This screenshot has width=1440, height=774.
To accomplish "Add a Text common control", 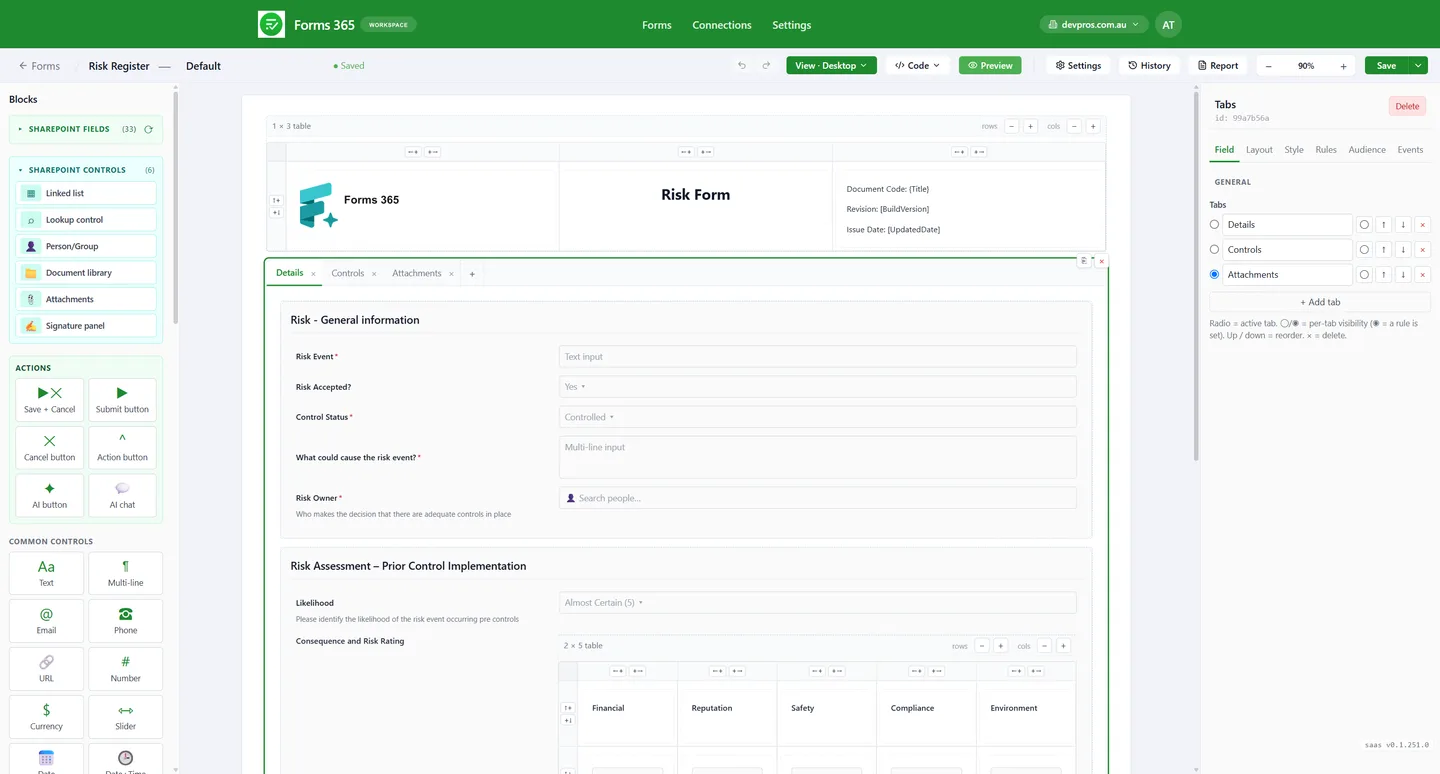I will (x=46, y=573).
